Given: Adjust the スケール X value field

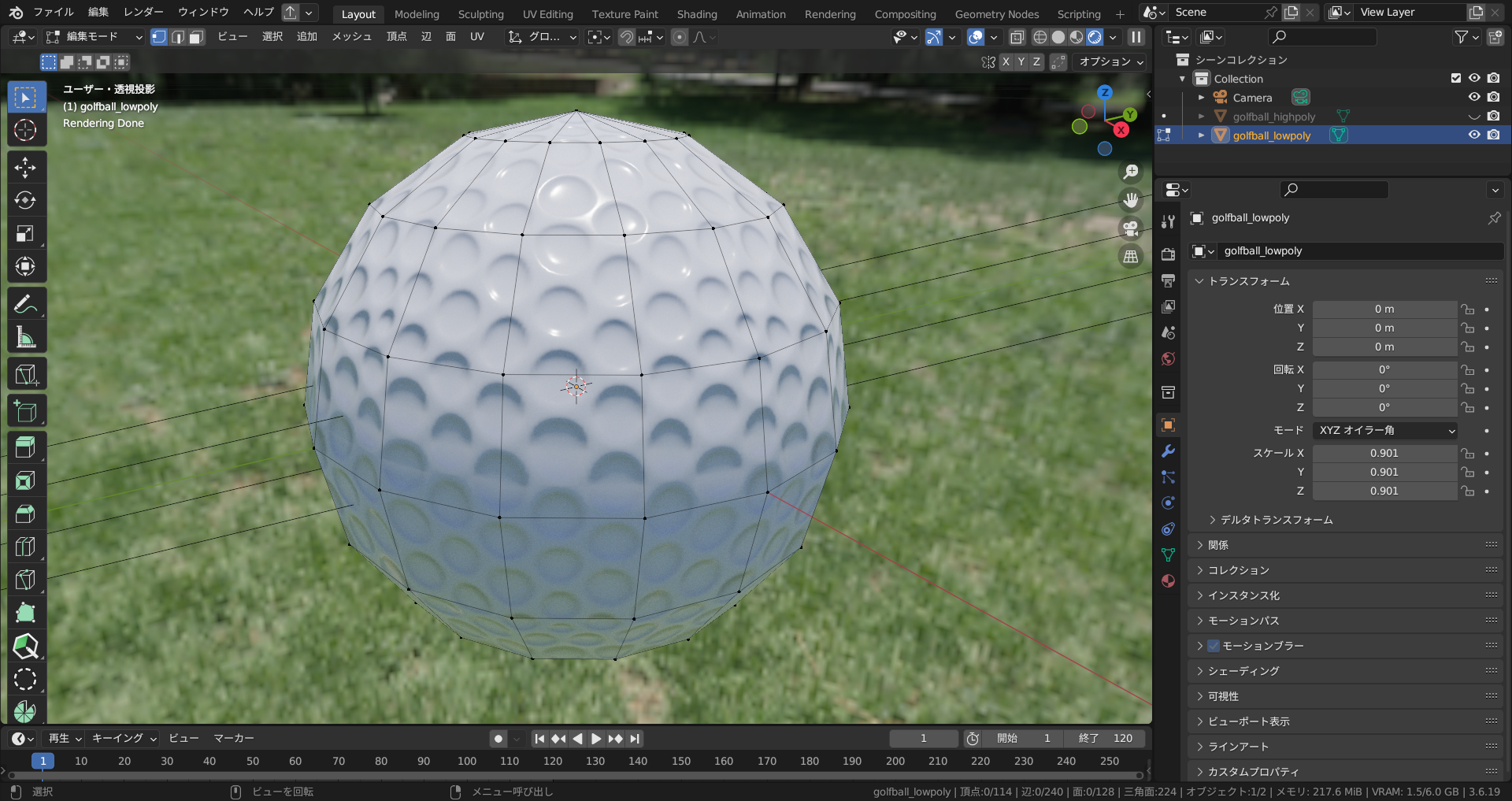Looking at the screenshot, I should 1384,453.
